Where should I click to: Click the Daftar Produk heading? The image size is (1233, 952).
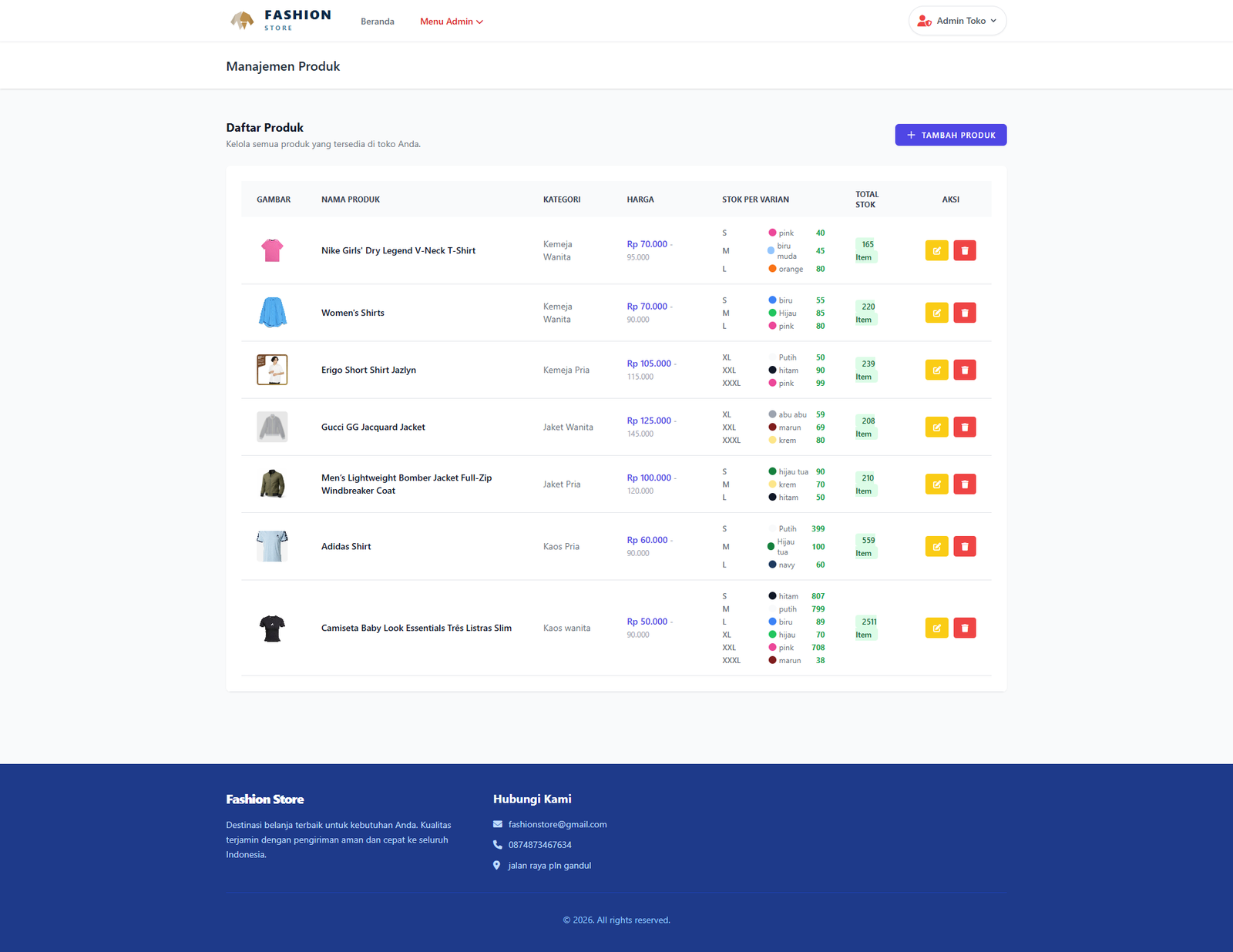point(265,128)
